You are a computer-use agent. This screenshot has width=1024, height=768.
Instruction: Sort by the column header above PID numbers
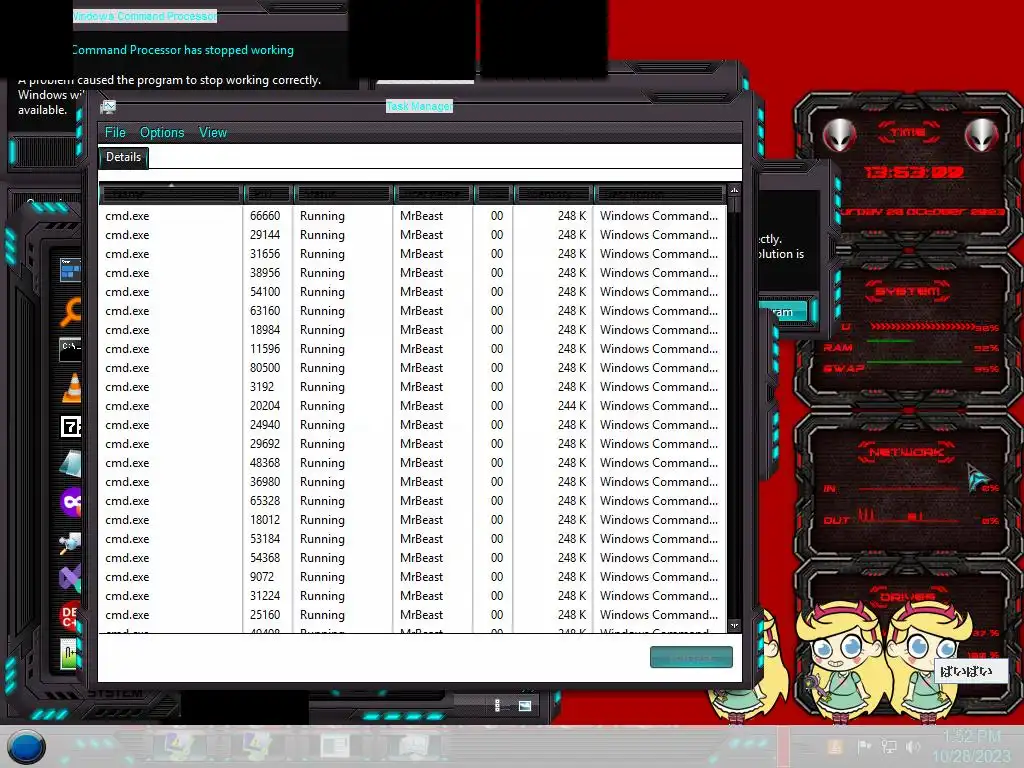pos(266,194)
